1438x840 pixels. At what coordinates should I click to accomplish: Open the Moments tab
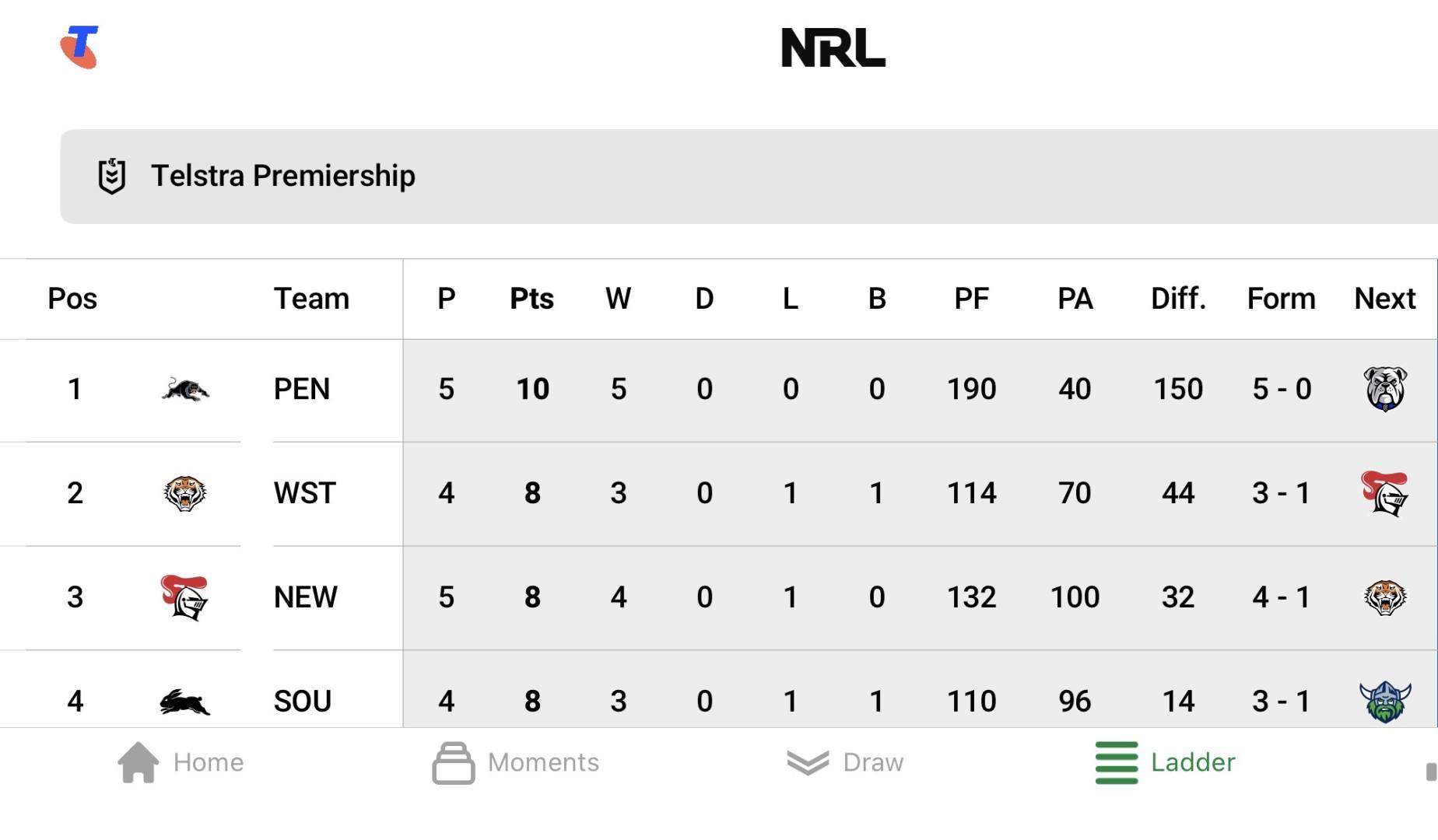516,762
